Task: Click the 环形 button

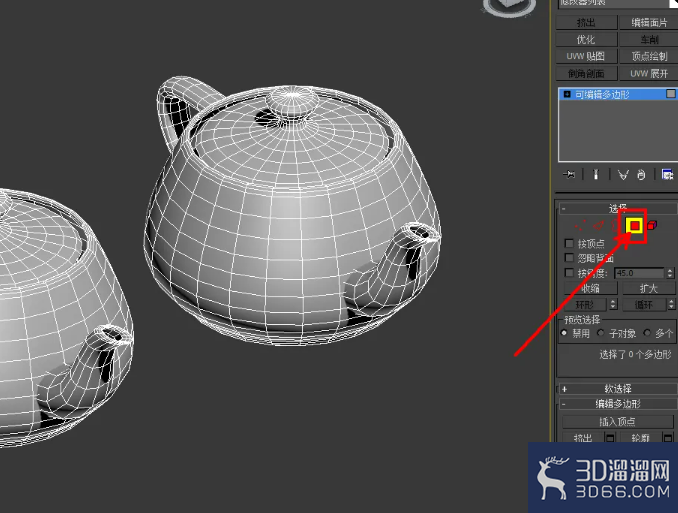Action: (x=586, y=305)
